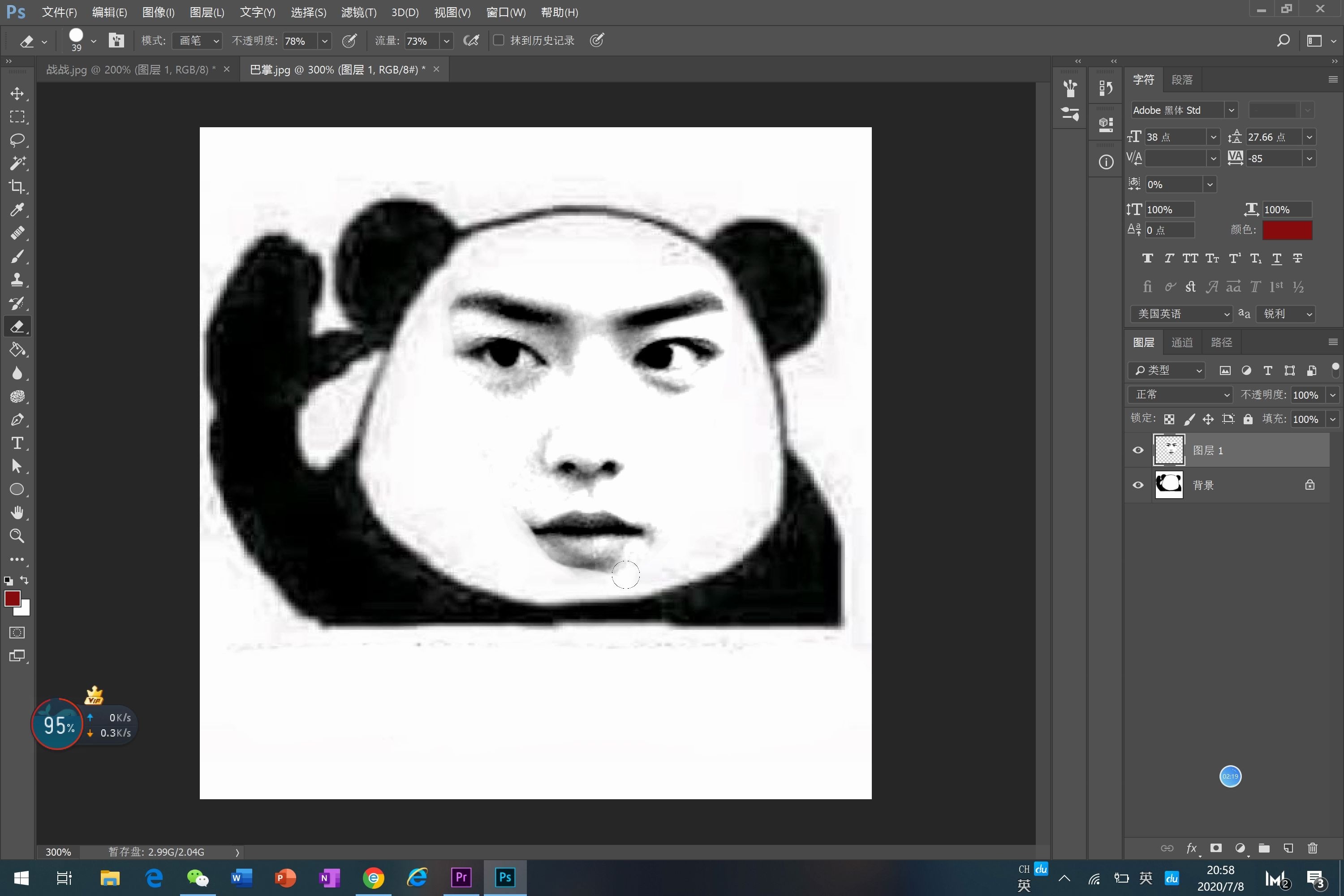The width and height of the screenshot is (1344, 896).
Task: Open the eraser 模式 dropdown
Action: coord(197,41)
